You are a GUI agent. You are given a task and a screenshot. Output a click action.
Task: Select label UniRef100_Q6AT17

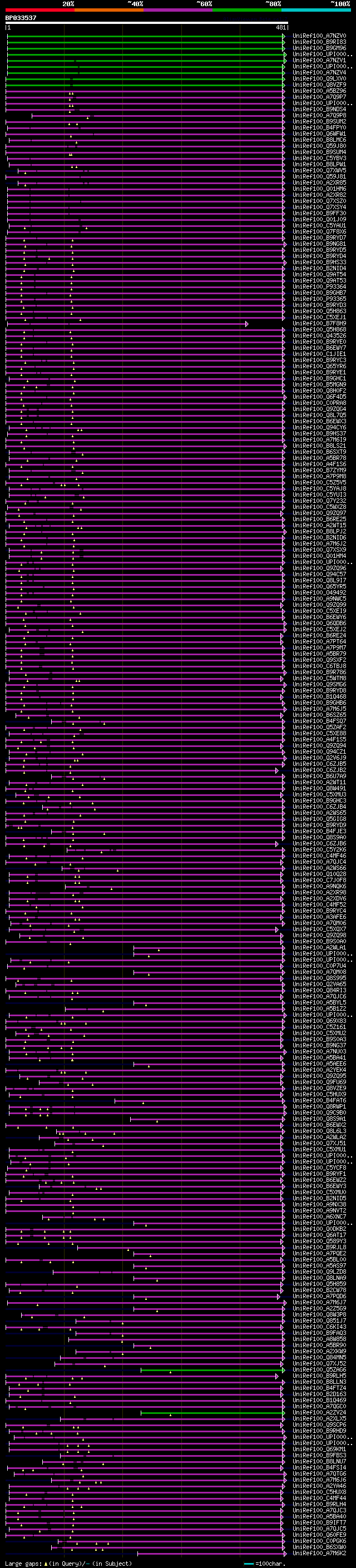coord(319,1234)
